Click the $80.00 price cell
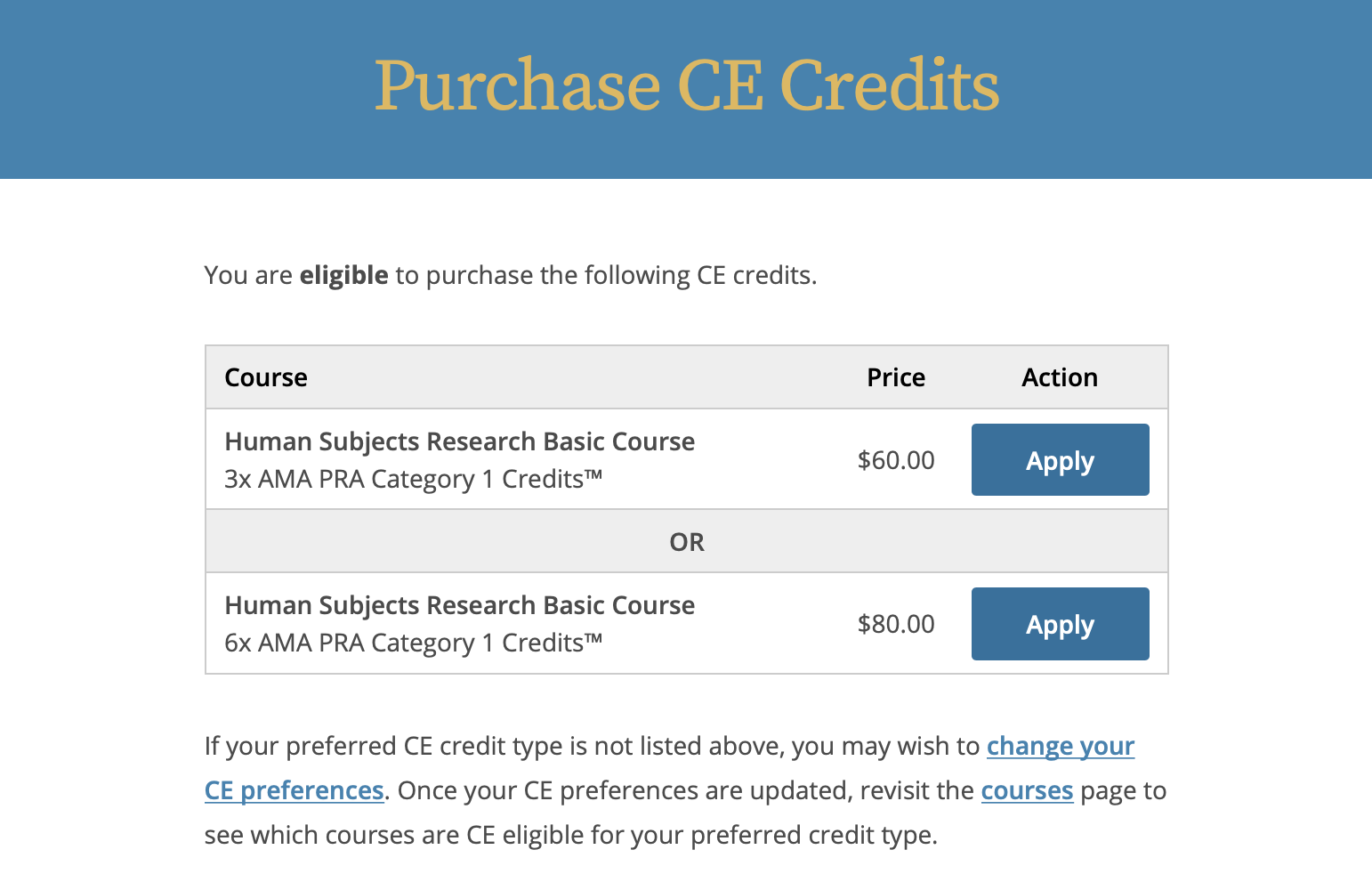The image size is (1372, 874). pos(895,624)
